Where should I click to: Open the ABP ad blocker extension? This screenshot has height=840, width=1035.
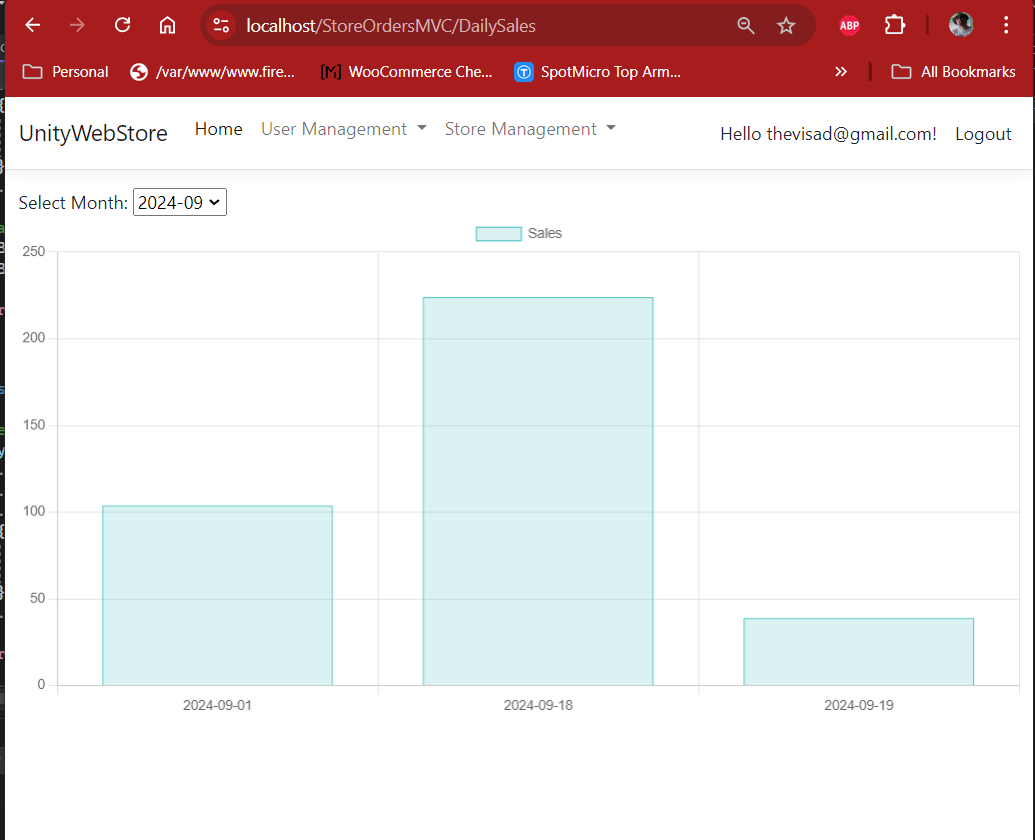click(849, 26)
